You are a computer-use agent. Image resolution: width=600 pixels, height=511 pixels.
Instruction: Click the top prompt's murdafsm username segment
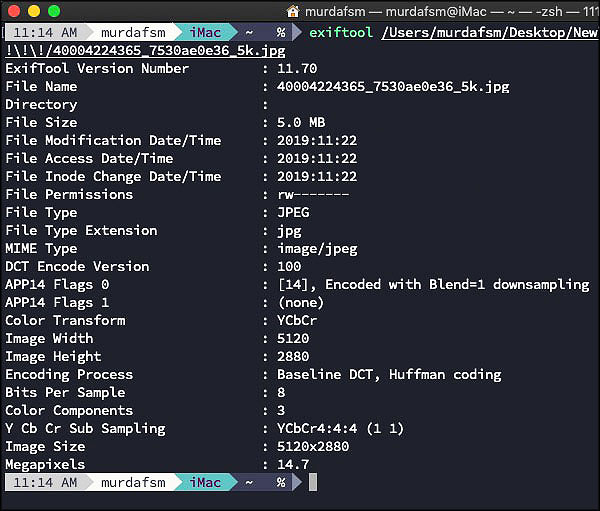point(133,32)
